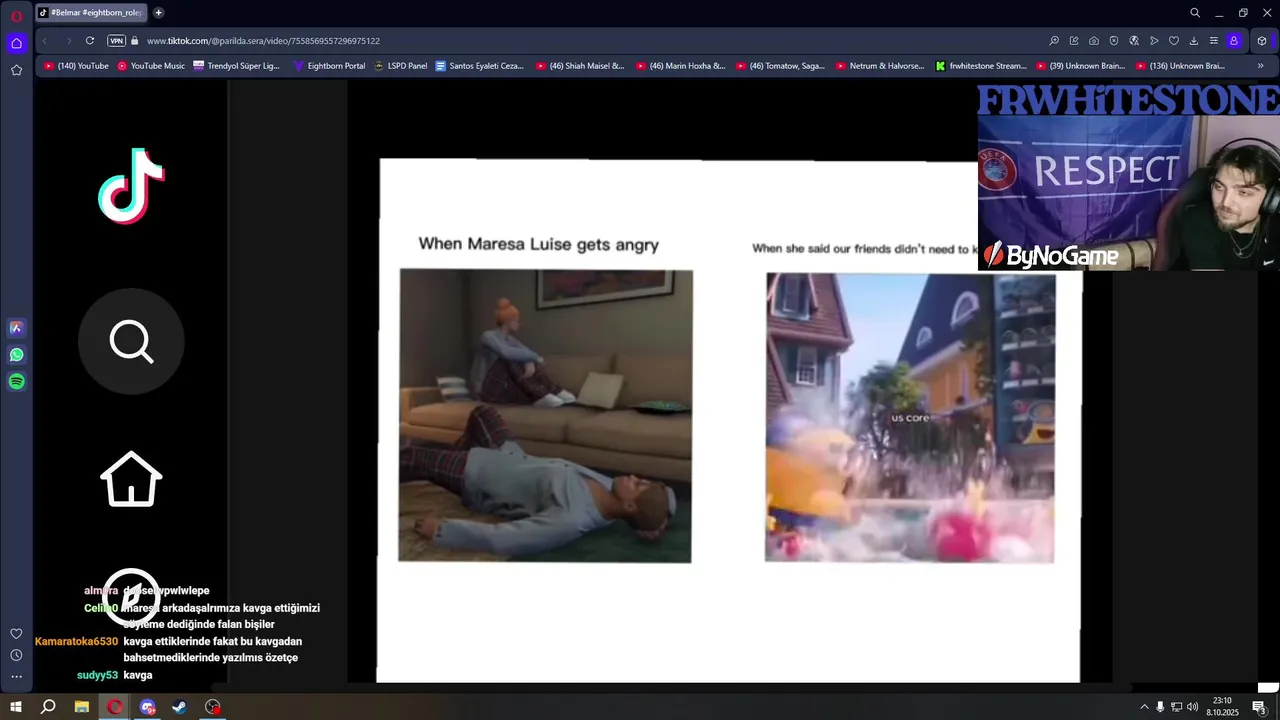Open bookmarks star in Opera sidebar
1280x720 pixels.
coord(16,70)
